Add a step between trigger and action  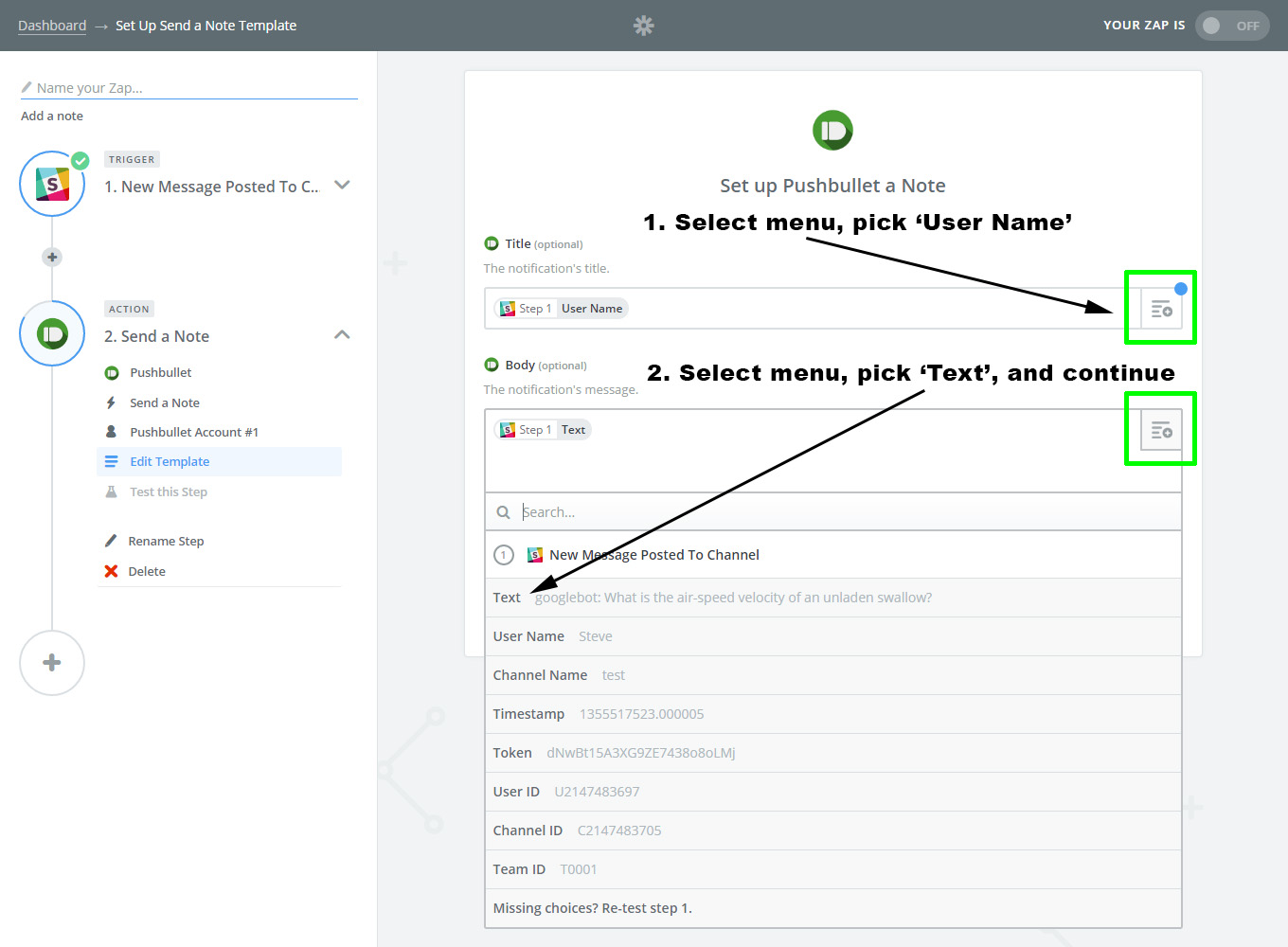click(52, 257)
